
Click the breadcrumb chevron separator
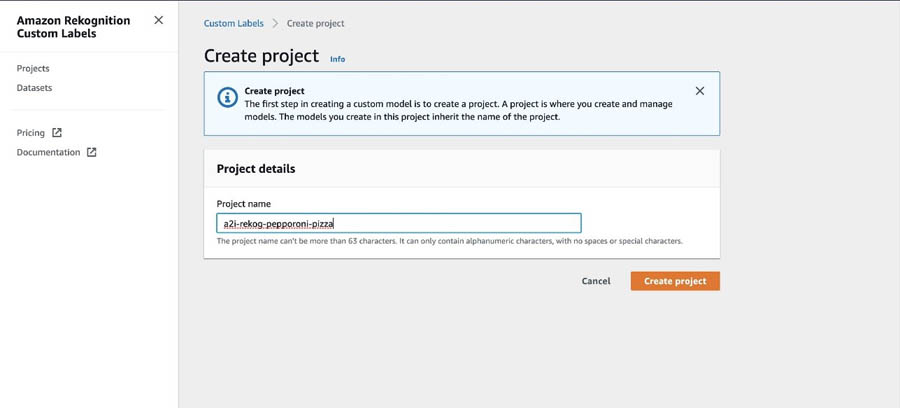(x=275, y=24)
